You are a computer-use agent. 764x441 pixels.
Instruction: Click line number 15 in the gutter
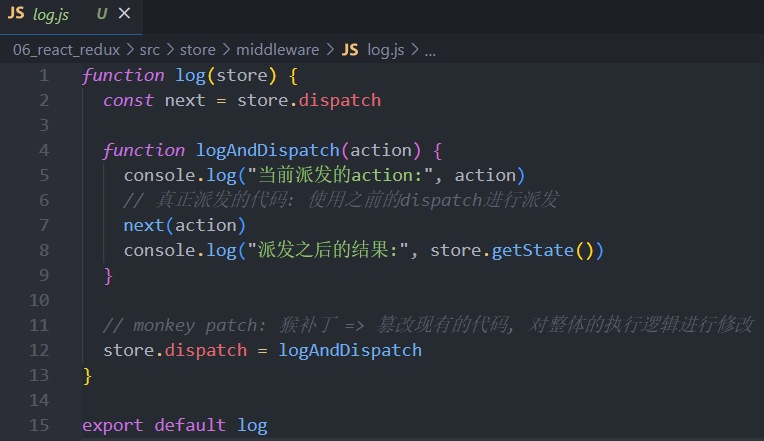39,425
